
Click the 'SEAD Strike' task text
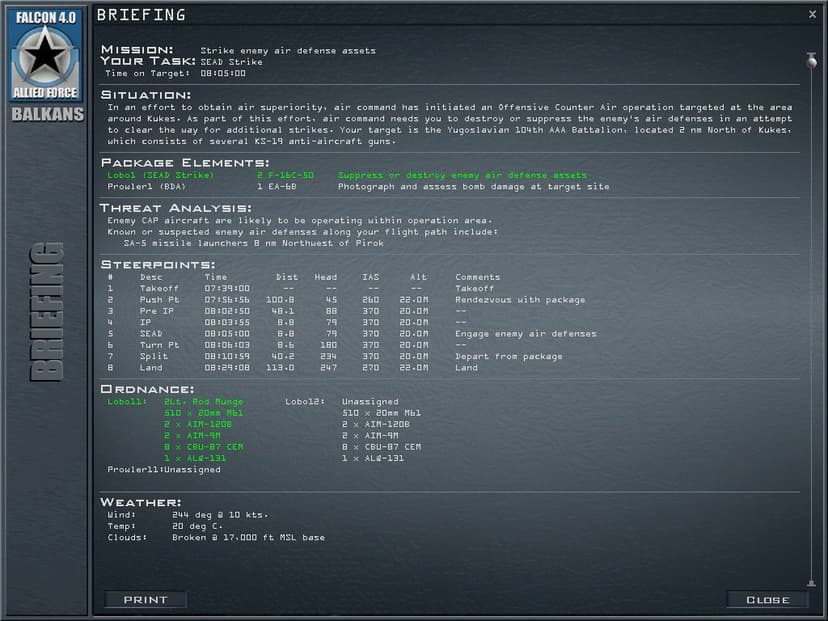pos(231,62)
